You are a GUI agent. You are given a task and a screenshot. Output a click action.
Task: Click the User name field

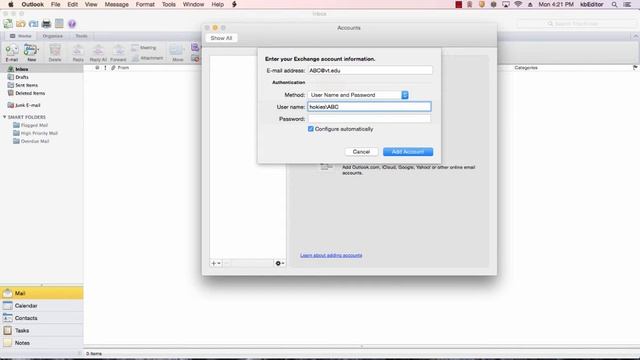[369, 107]
